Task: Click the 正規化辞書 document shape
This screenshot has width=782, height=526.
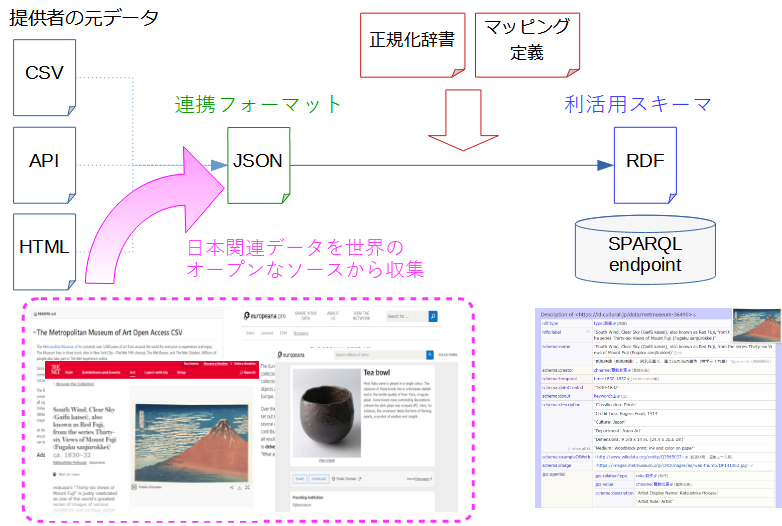Action: pyautogui.click(x=411, y=43)
